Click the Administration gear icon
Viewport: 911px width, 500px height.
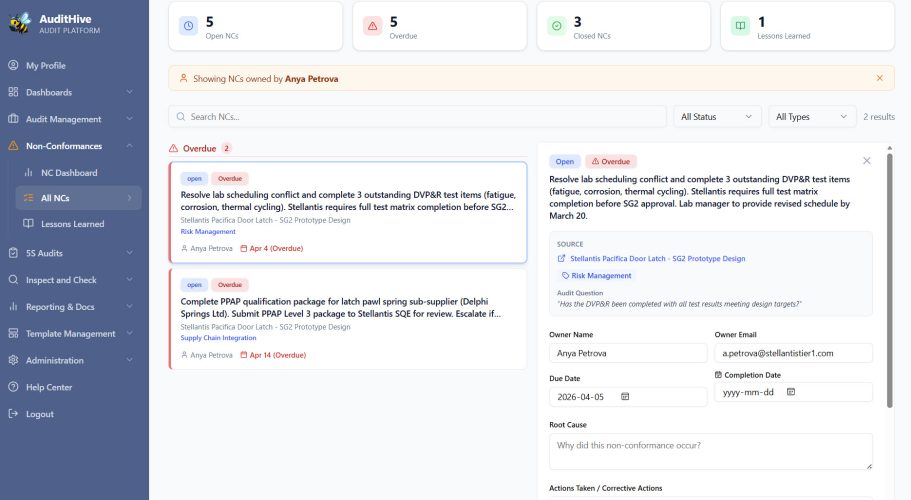click(x=13, y=360)
